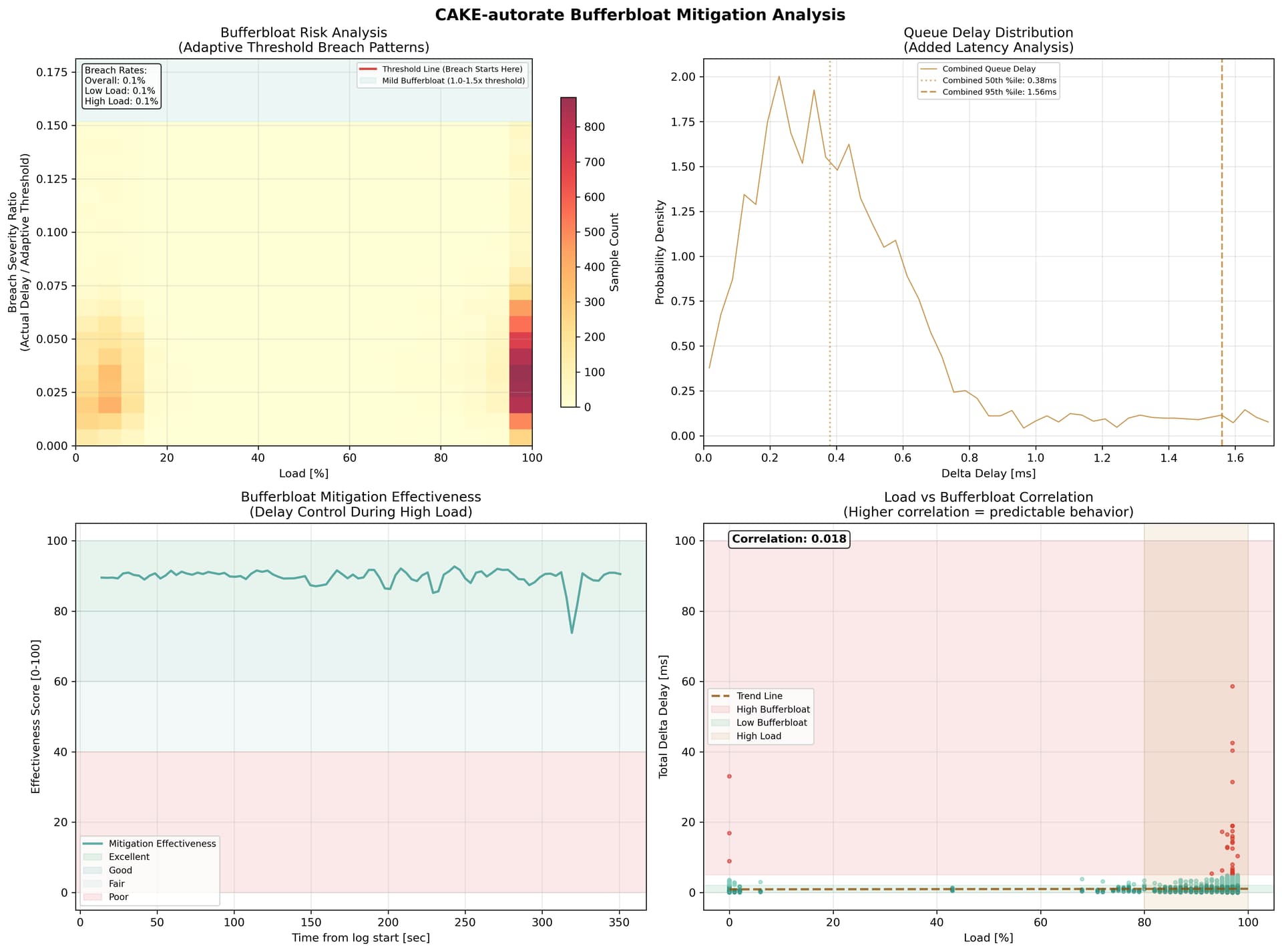Click 'Mild Bufferbloat (1.0-1.5x threshold)' legend entry
The height and width of the screenshot is (952, 1282).
point(442,81)
